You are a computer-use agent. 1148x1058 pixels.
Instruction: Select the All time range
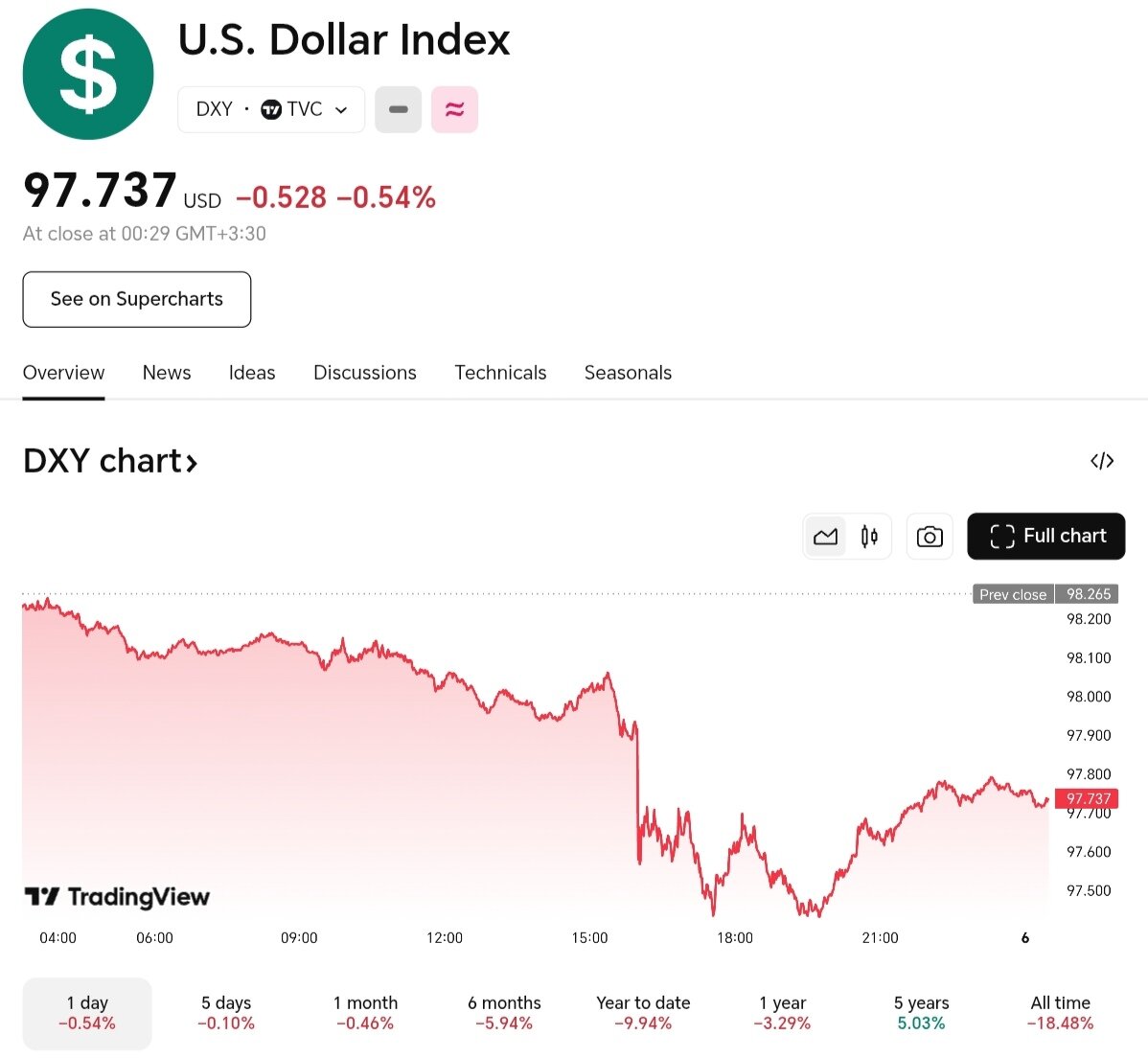click(x=1060, y=1013)
